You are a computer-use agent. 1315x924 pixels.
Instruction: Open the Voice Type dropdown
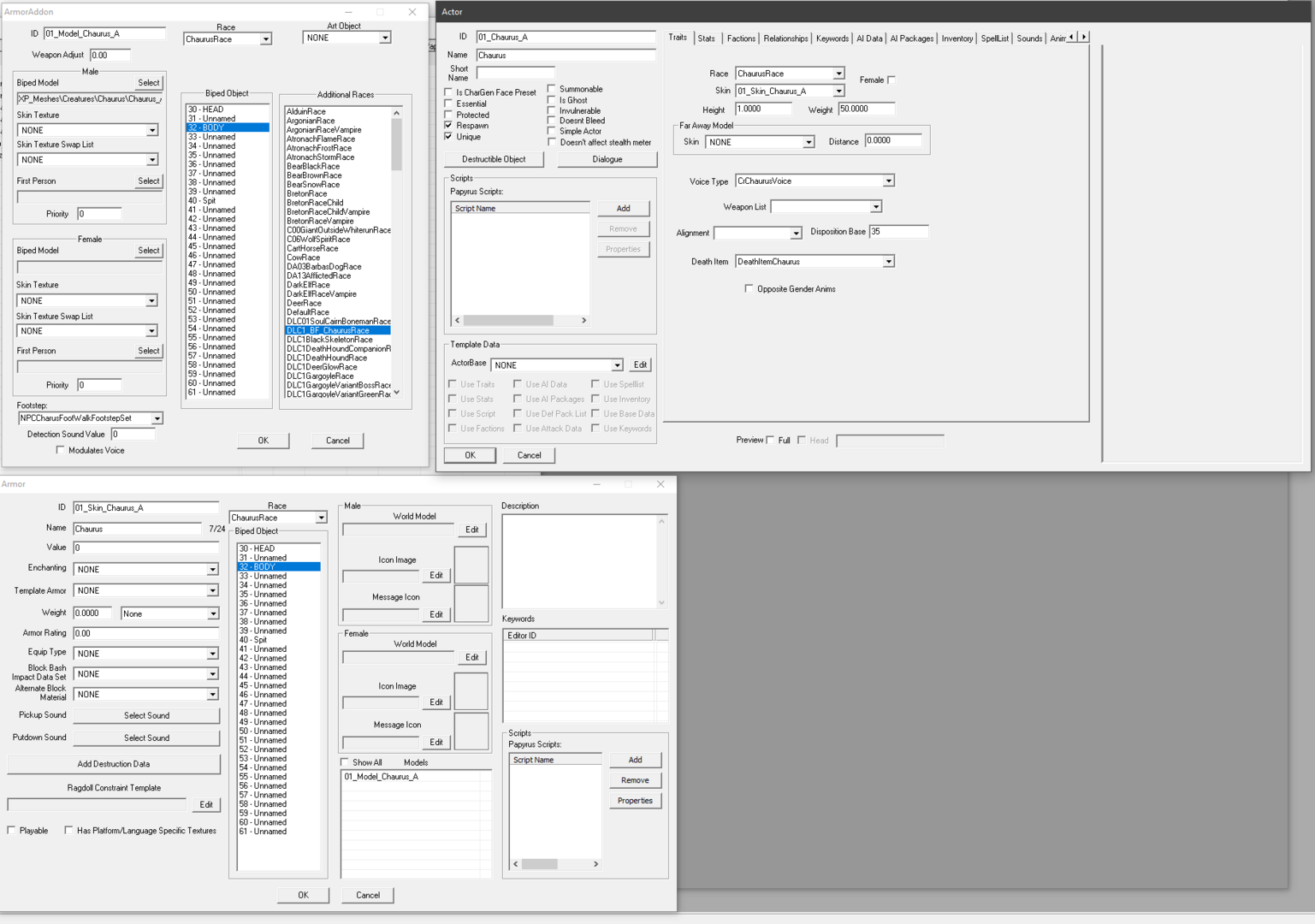pyautogui.click(x=889, y=181)
